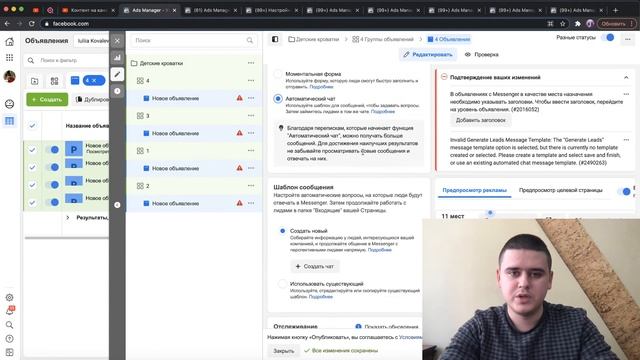Select the Моментальная форма radio option
This screenshot has width=640, height=360.
click(x=278, y=74)
